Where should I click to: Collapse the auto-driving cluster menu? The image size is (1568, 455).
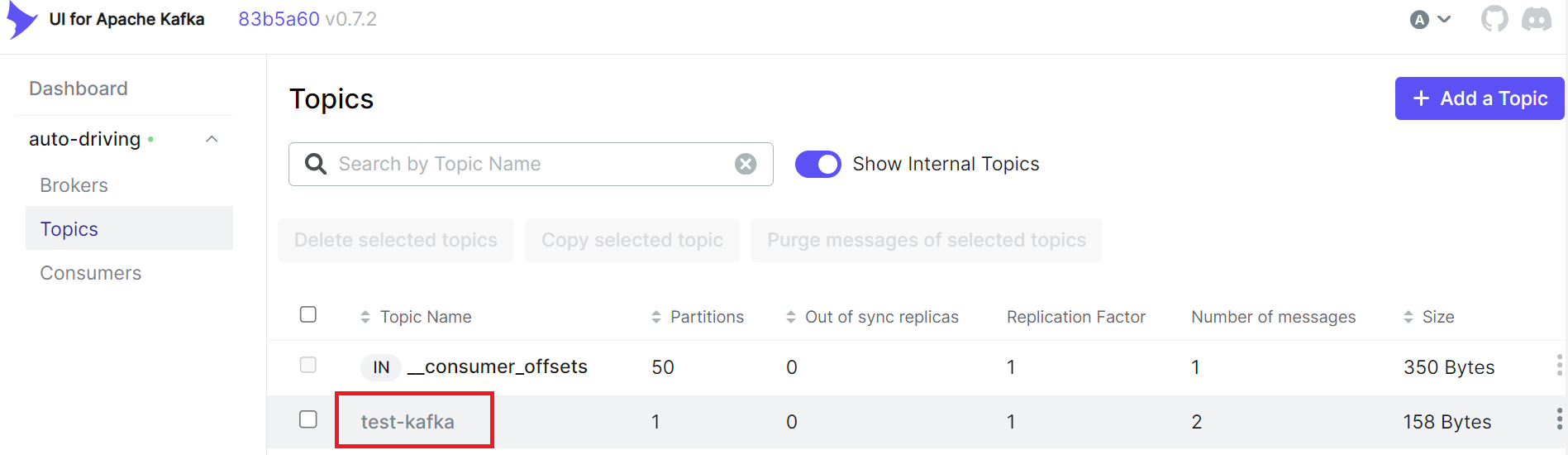[x=212, y=139]
